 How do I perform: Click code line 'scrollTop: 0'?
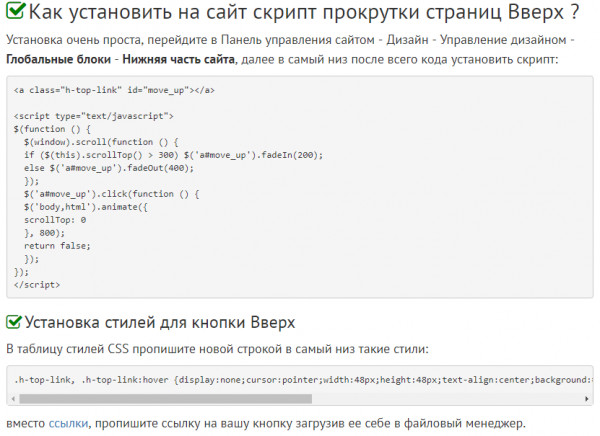pyautogui.click(x=55, y=220)
